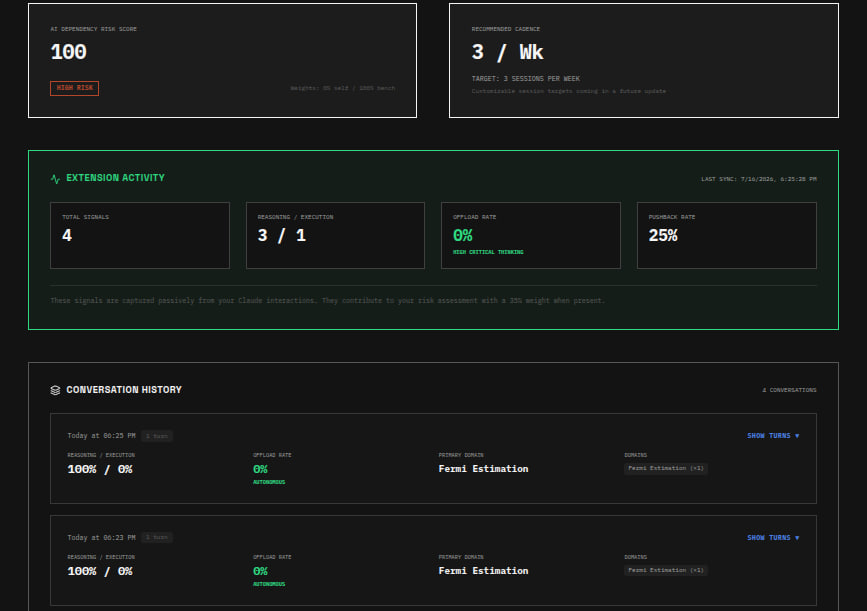
Task: Click the Extension Activity heading
Action: [116, 177]
